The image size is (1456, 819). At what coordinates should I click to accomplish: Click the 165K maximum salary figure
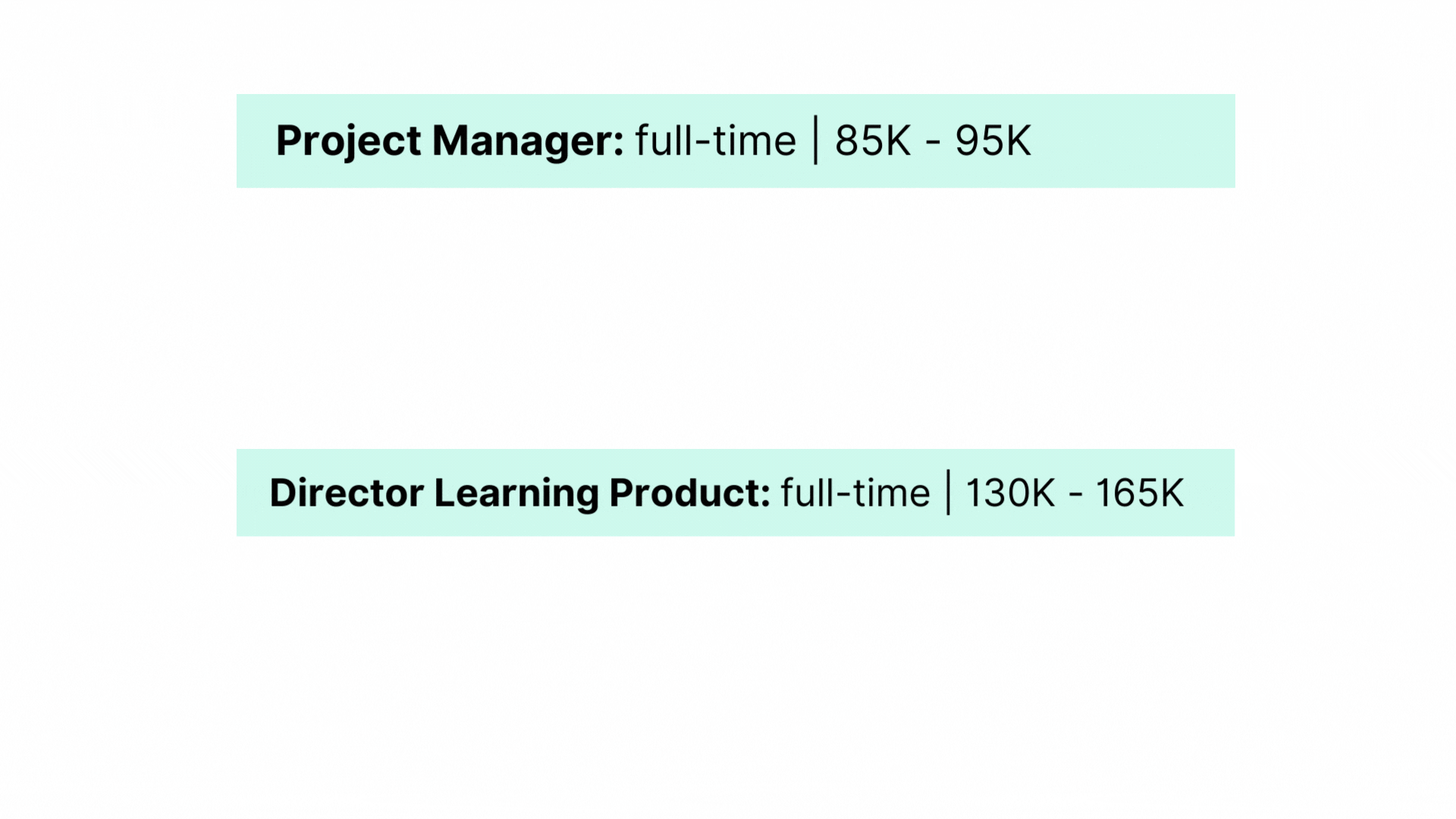(1139, 493)
